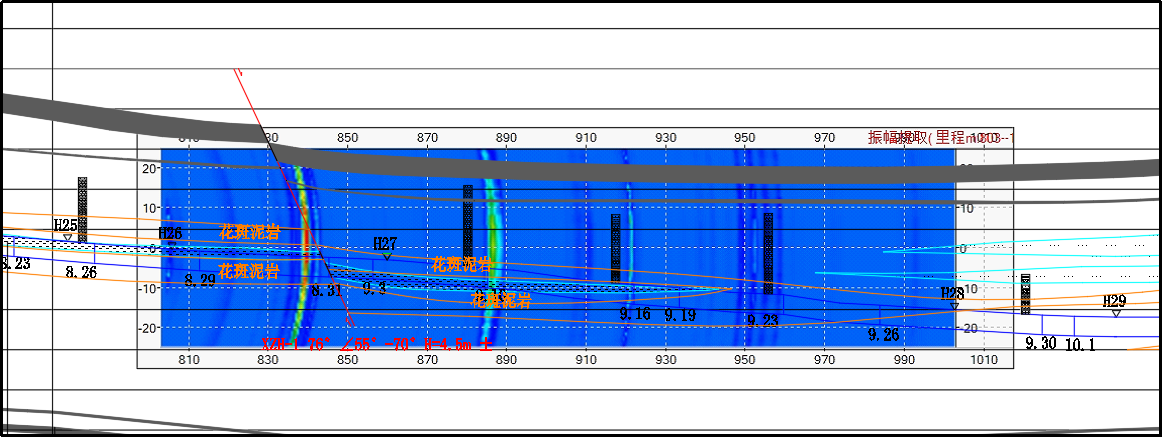This screenshot has height=438, width=1162.
Task: Select the borehole column near mileage 955
Action: 768,253
